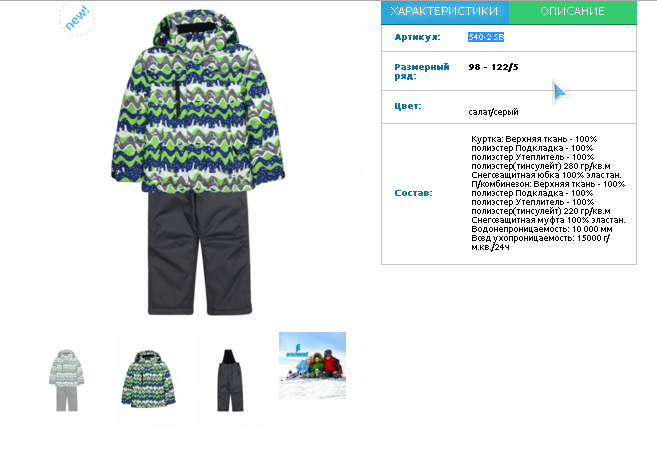Click the Размерный ряд label
Image resolution: width=657 pixels, height=465 pixels.
422,72
